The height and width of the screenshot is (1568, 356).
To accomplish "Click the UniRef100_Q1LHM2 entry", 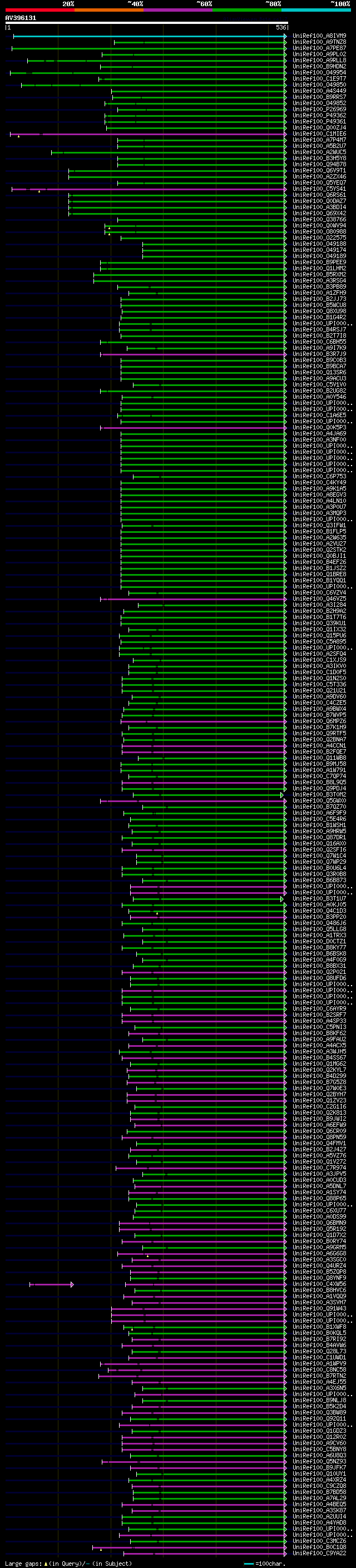I will click(319, 269).
